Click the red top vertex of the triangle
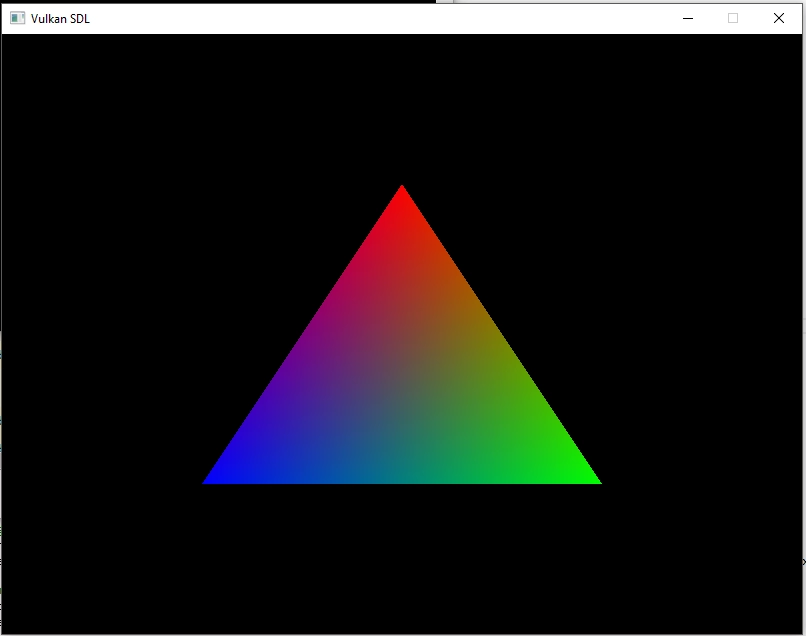This screenshot has height=636, width=806. click(x=402, y=192)
